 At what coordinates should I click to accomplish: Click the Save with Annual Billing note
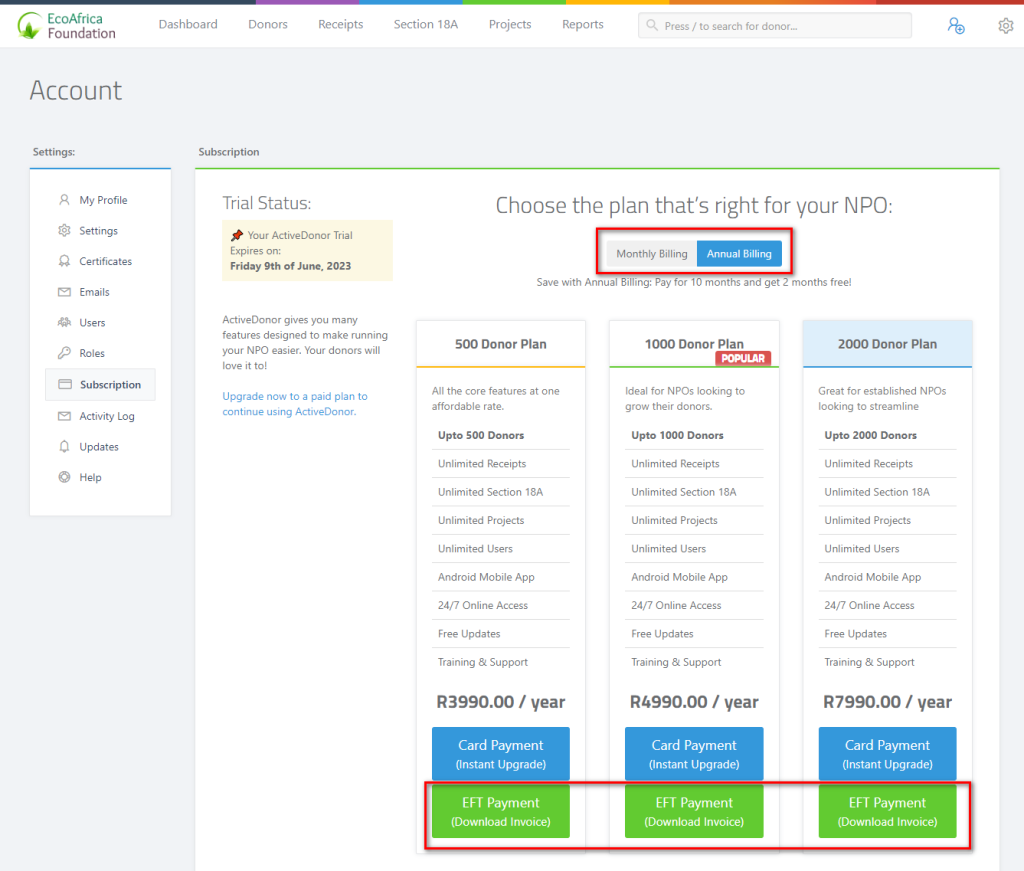coord(694,282)
